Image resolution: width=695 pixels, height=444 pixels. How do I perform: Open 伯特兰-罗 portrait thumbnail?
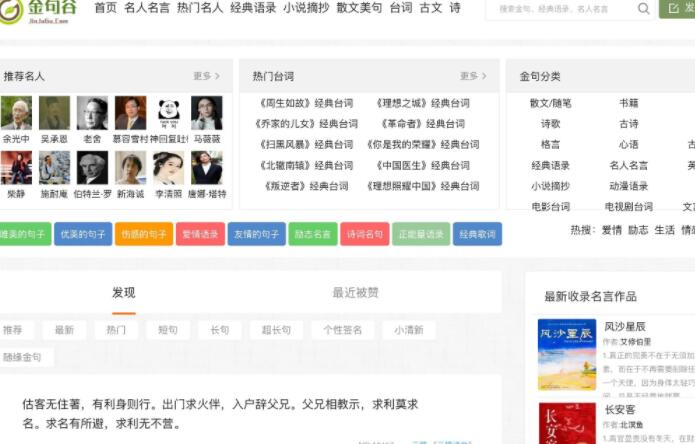(92, 167)
